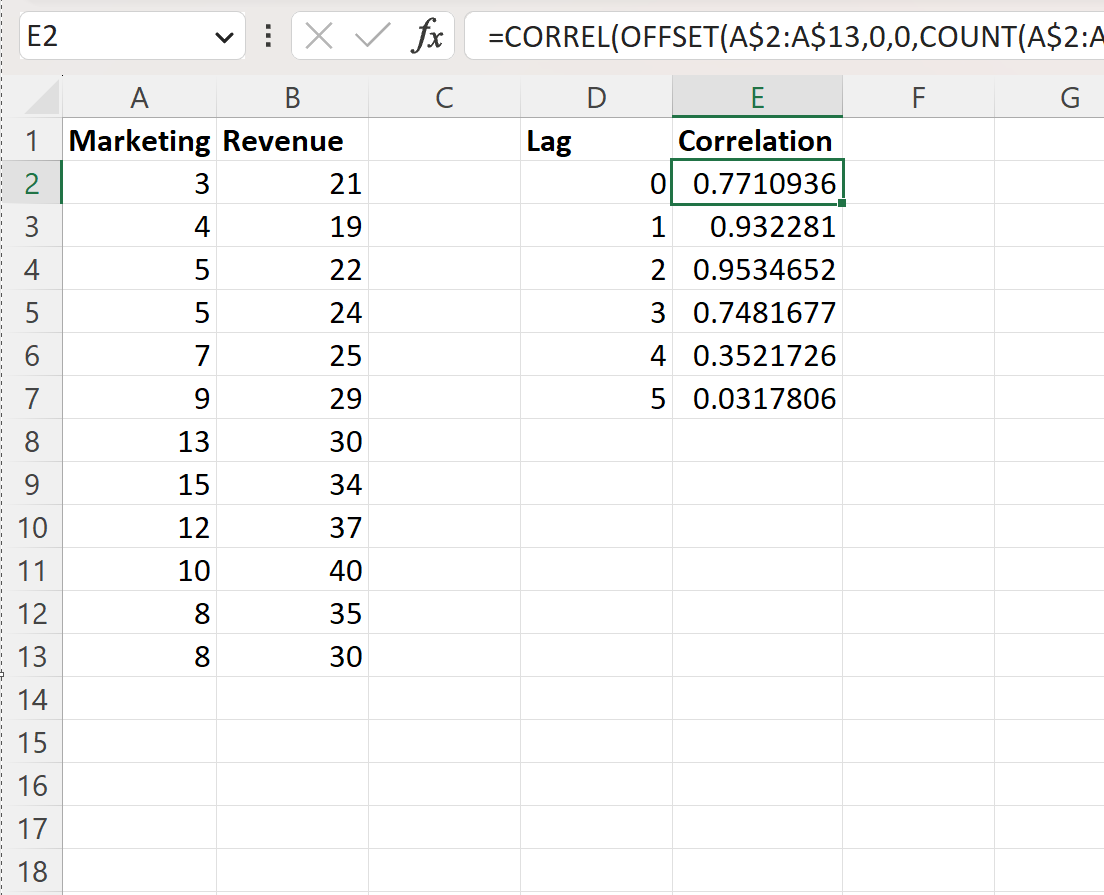Screen dimensions: 1104x895
Task: Click the Cancel X in formula bar
Action: pyautogui.click(x=318, y=35)
